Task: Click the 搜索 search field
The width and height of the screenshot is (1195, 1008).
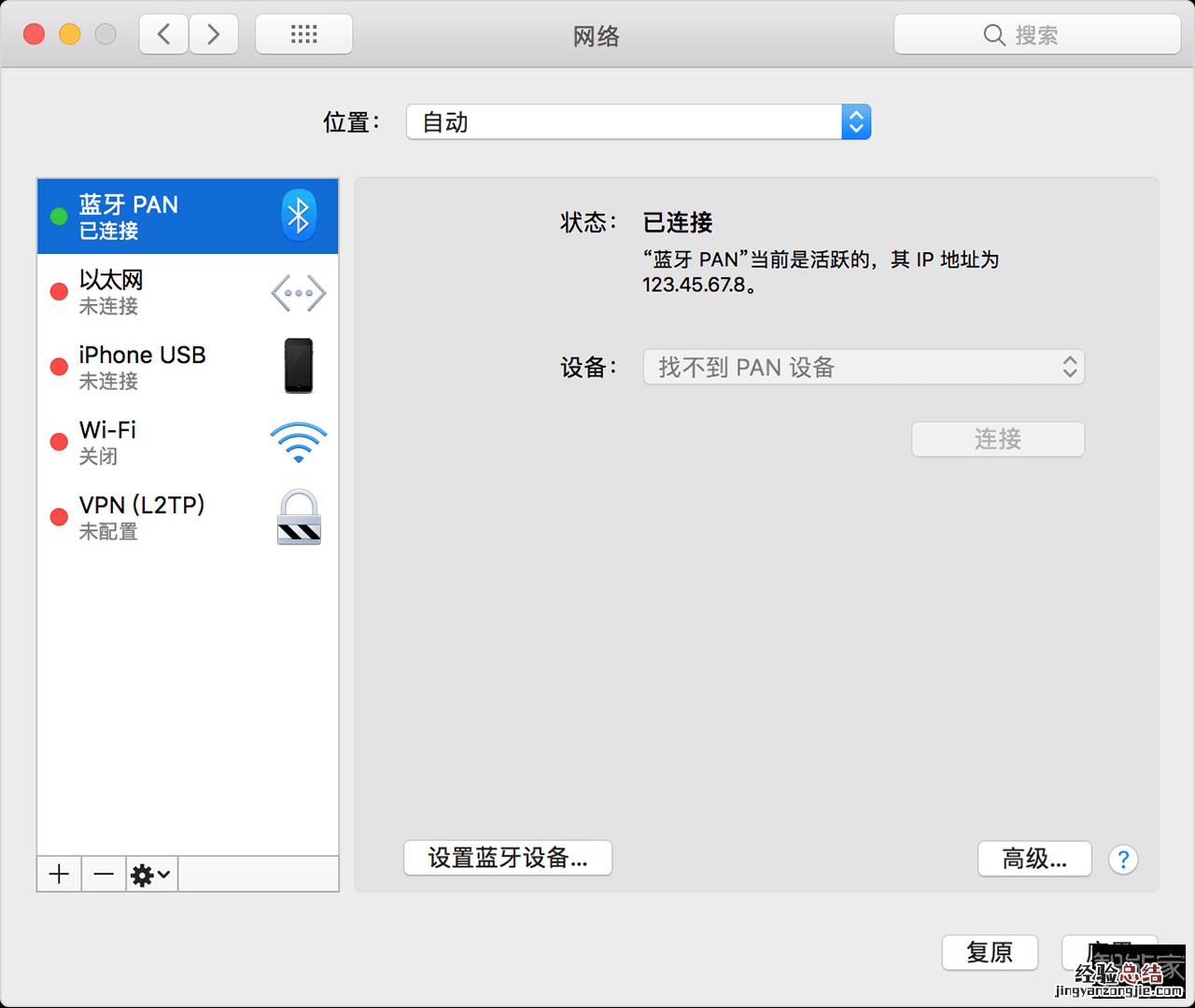Action: pos(1036,35)
